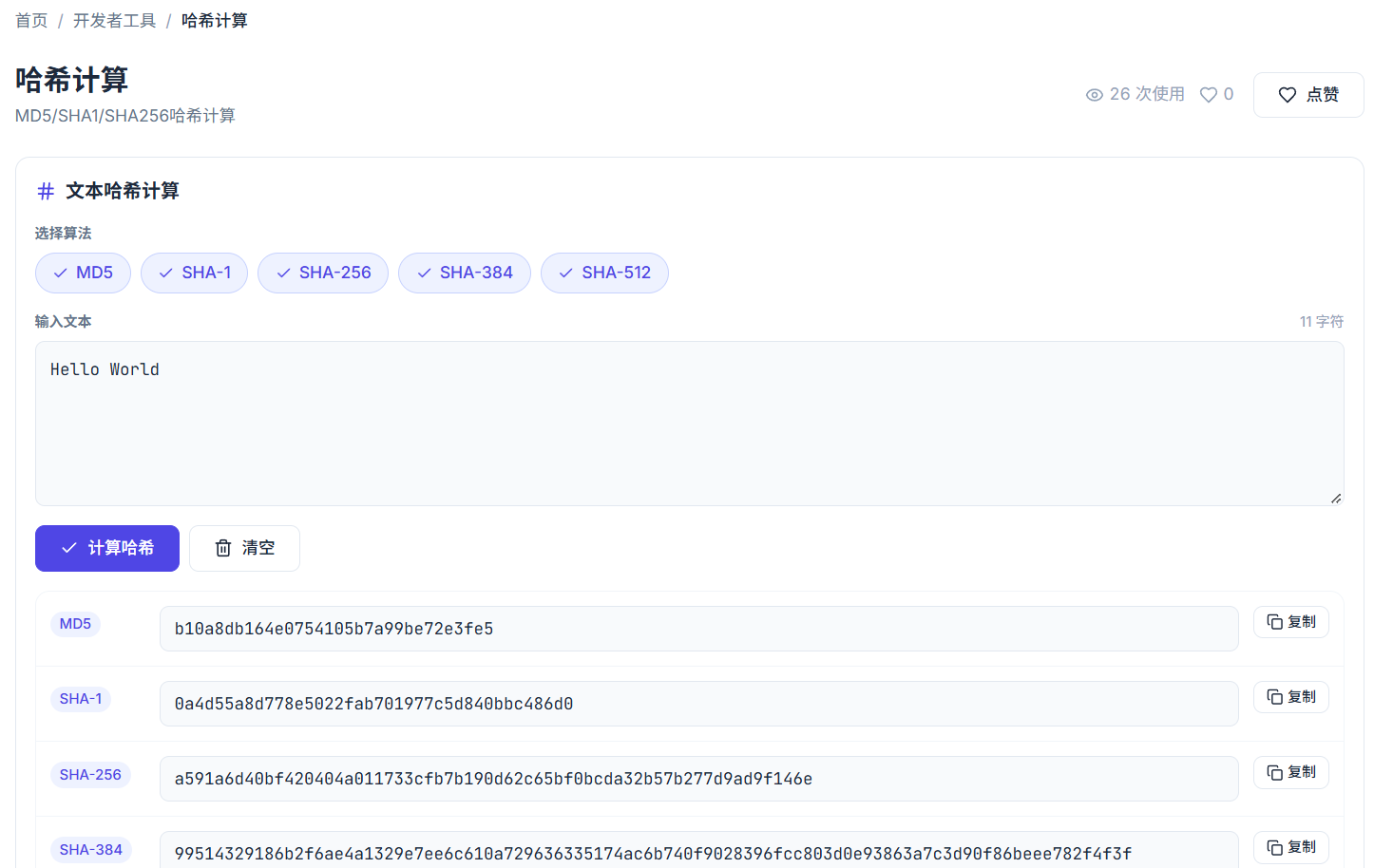Screen dimensions: 1374x868
Task: Click the SHA-384 result label badge
Action: coord(90,850)
